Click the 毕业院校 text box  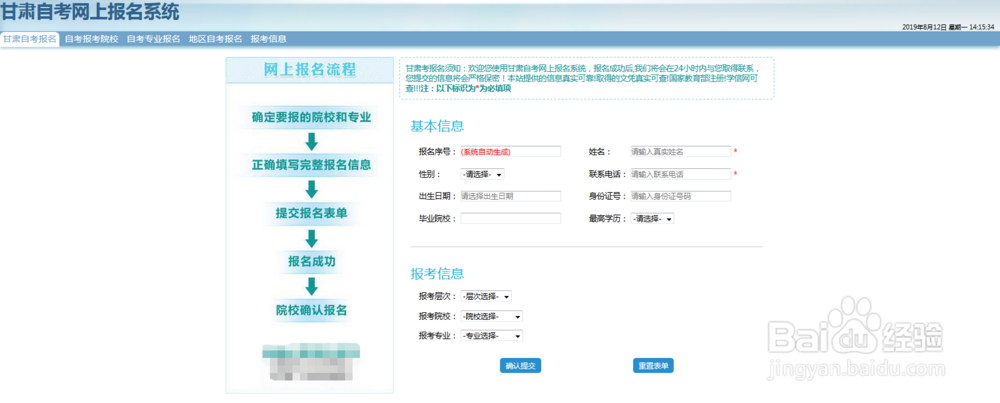coord(510,219)
